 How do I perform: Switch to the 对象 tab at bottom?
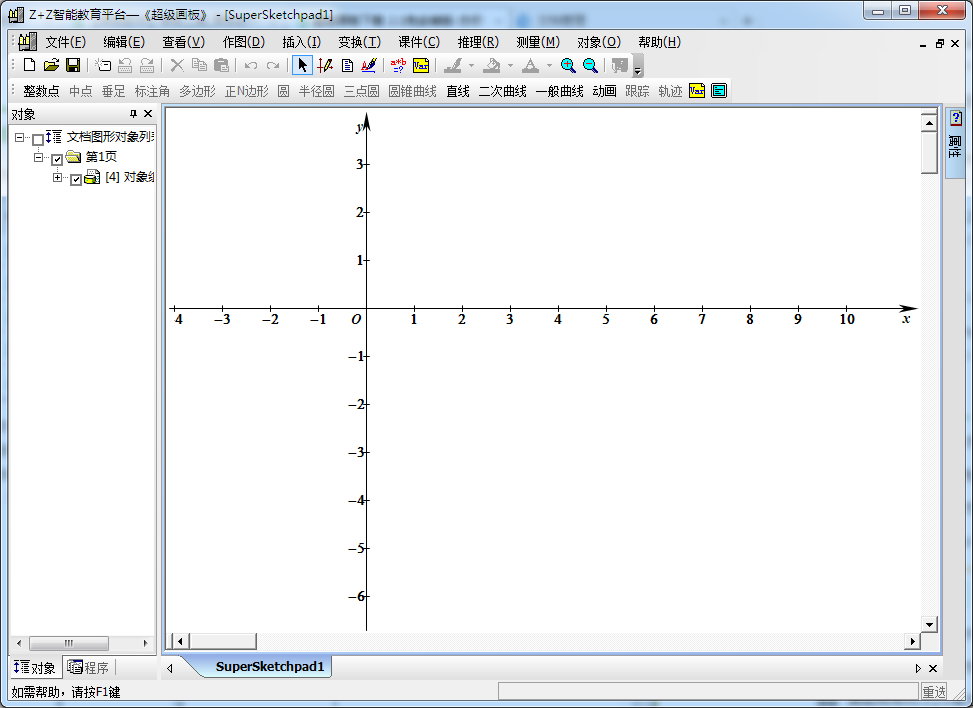pos(35,668)
